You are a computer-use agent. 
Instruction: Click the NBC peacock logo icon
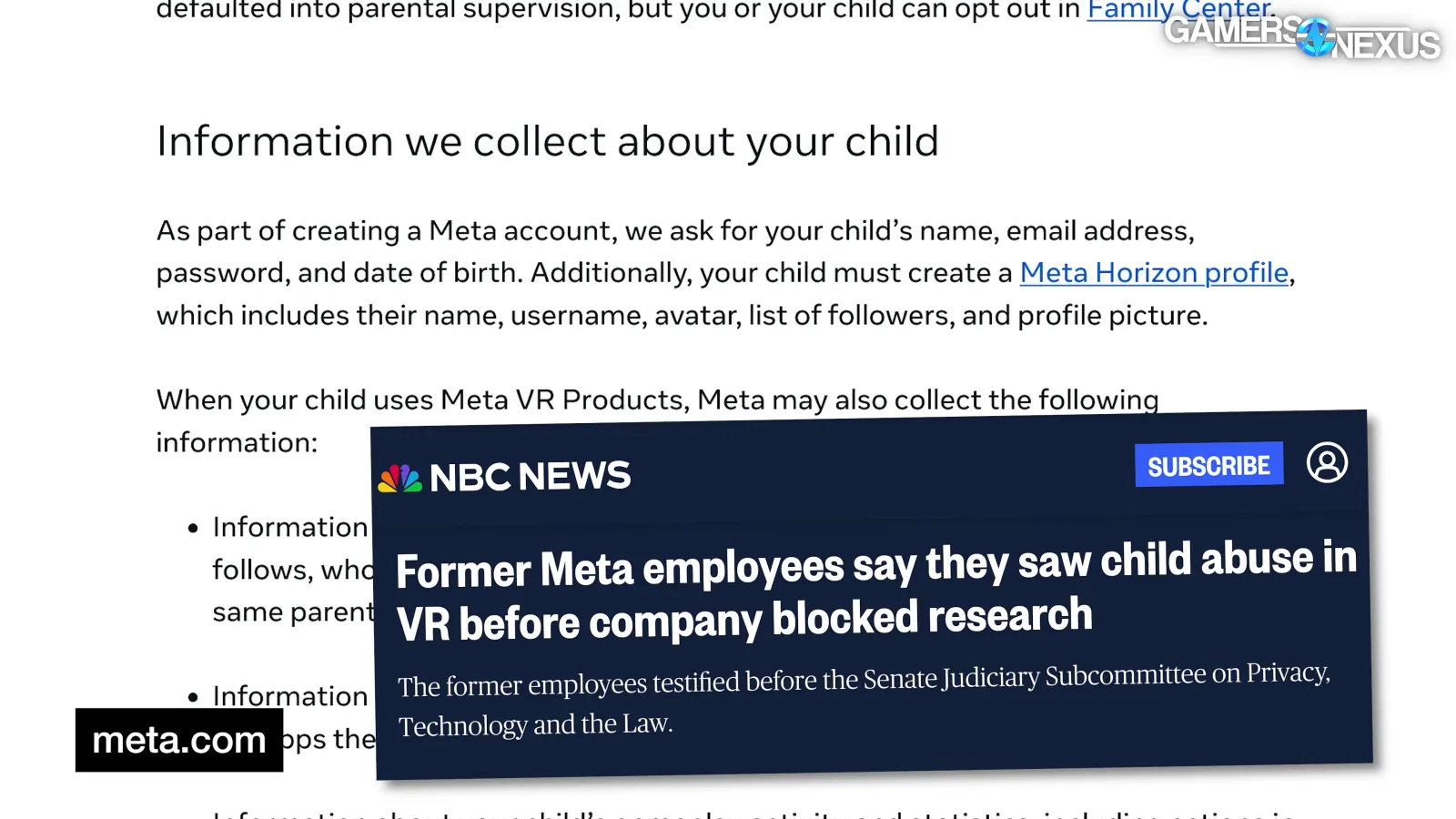(x=400, y=479)
